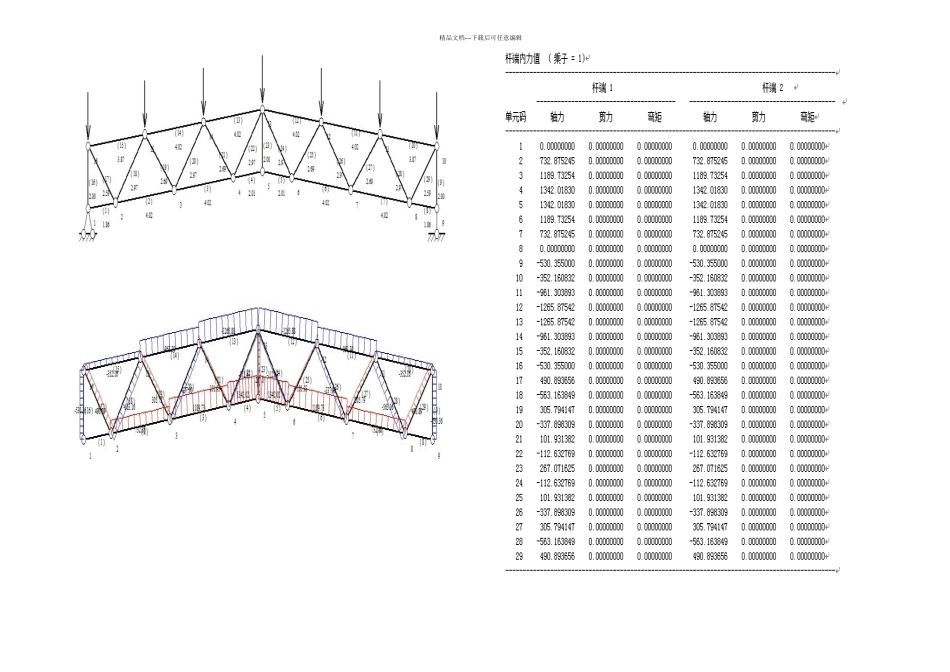This screenshot has height=672, width=950.
Task: Click the left pin support of top truss
Action: (x=88, y=233)
